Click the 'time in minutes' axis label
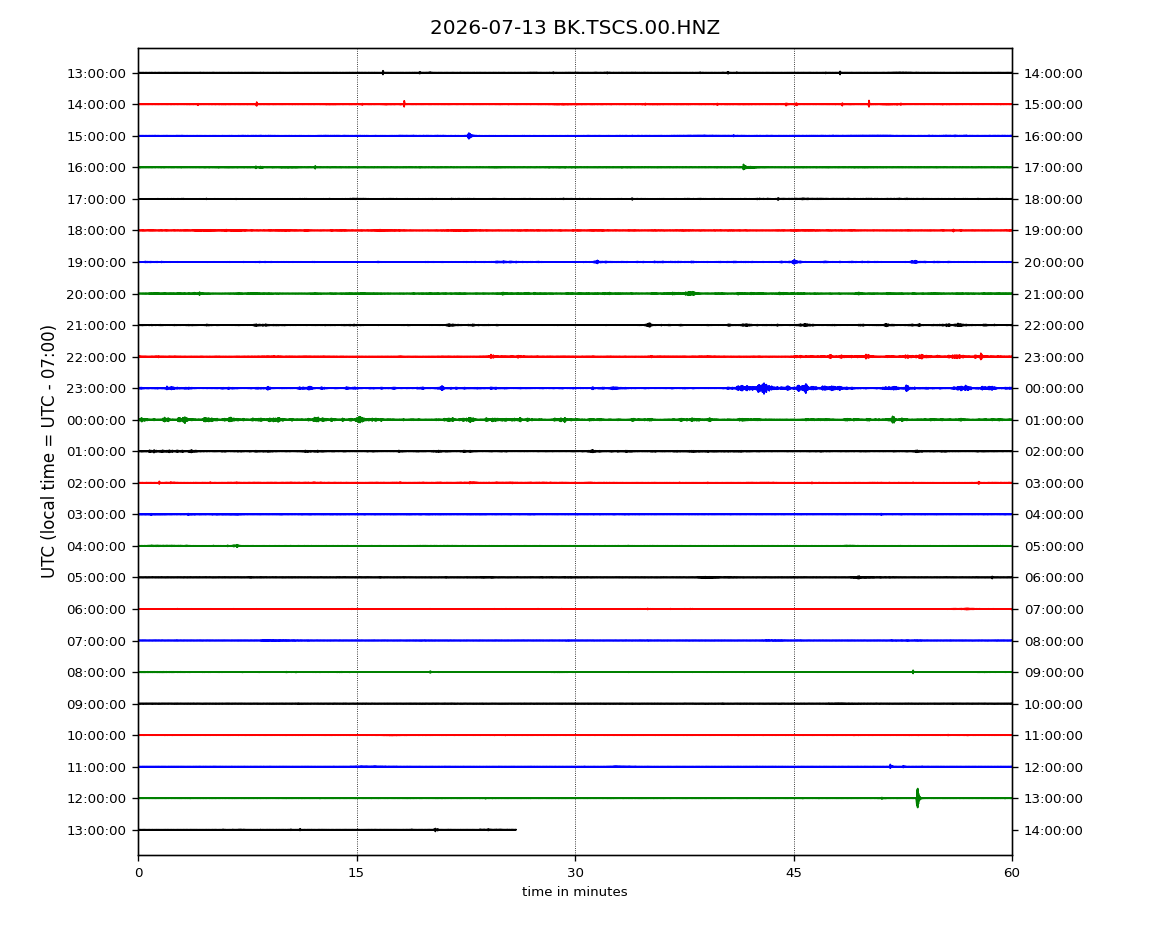This screenshot has height=950, width=1150. (574, 892)
